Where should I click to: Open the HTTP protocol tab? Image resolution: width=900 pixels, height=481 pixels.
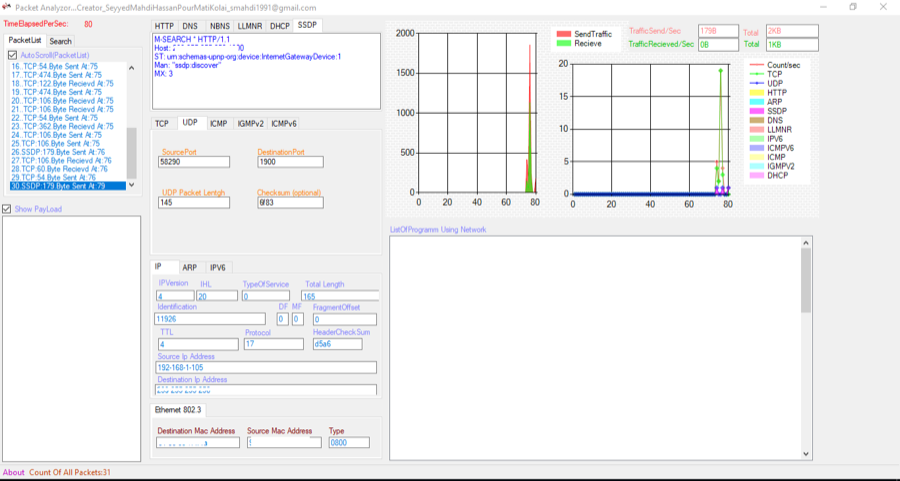164,26
